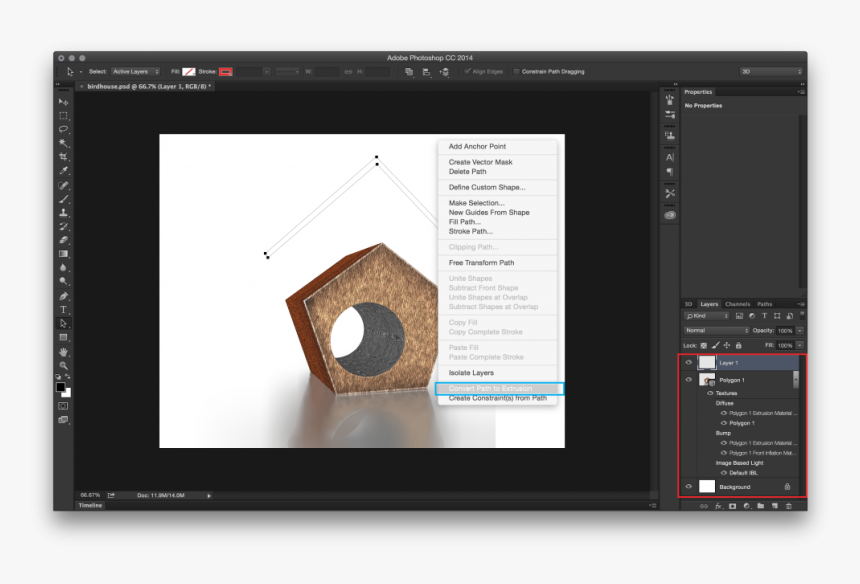Click the red Stroke color swatch

226,72
